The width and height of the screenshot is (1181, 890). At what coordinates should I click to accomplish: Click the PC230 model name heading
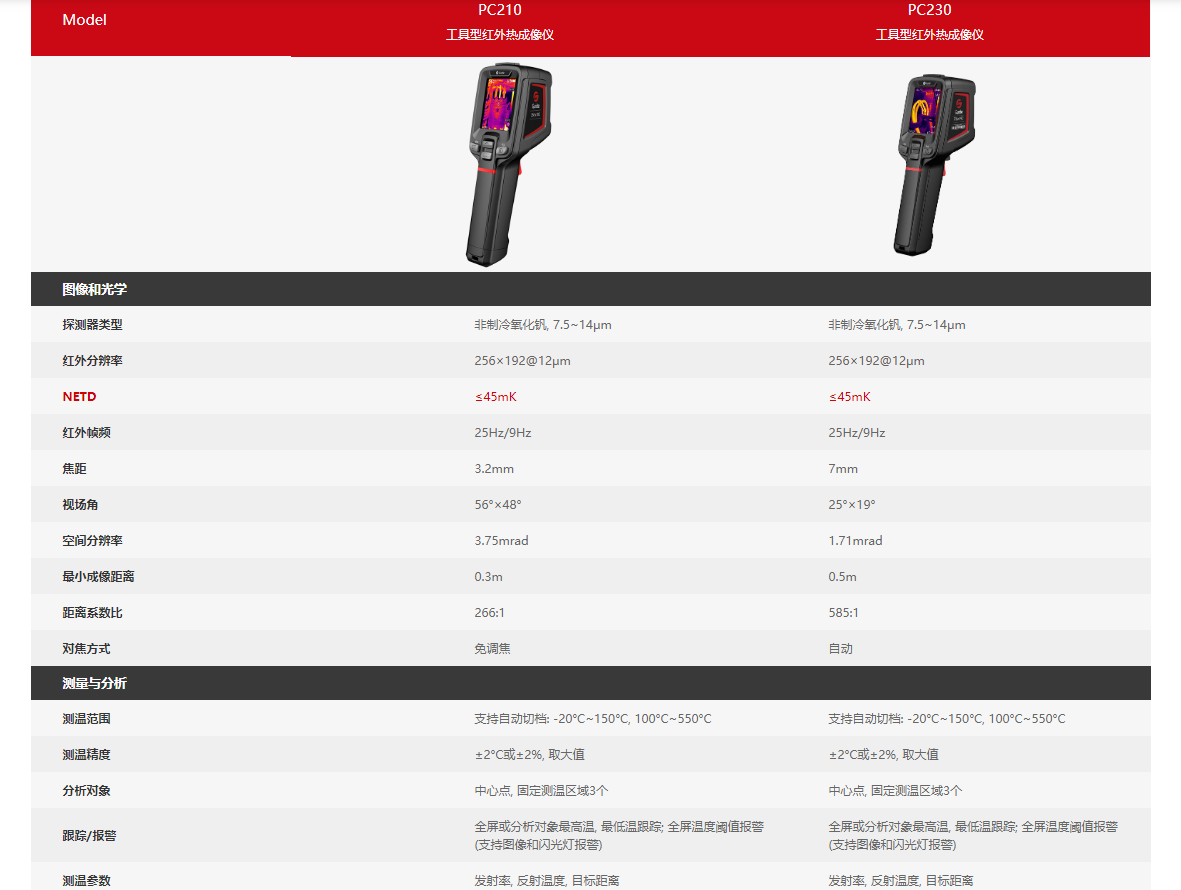coord(929,10)
